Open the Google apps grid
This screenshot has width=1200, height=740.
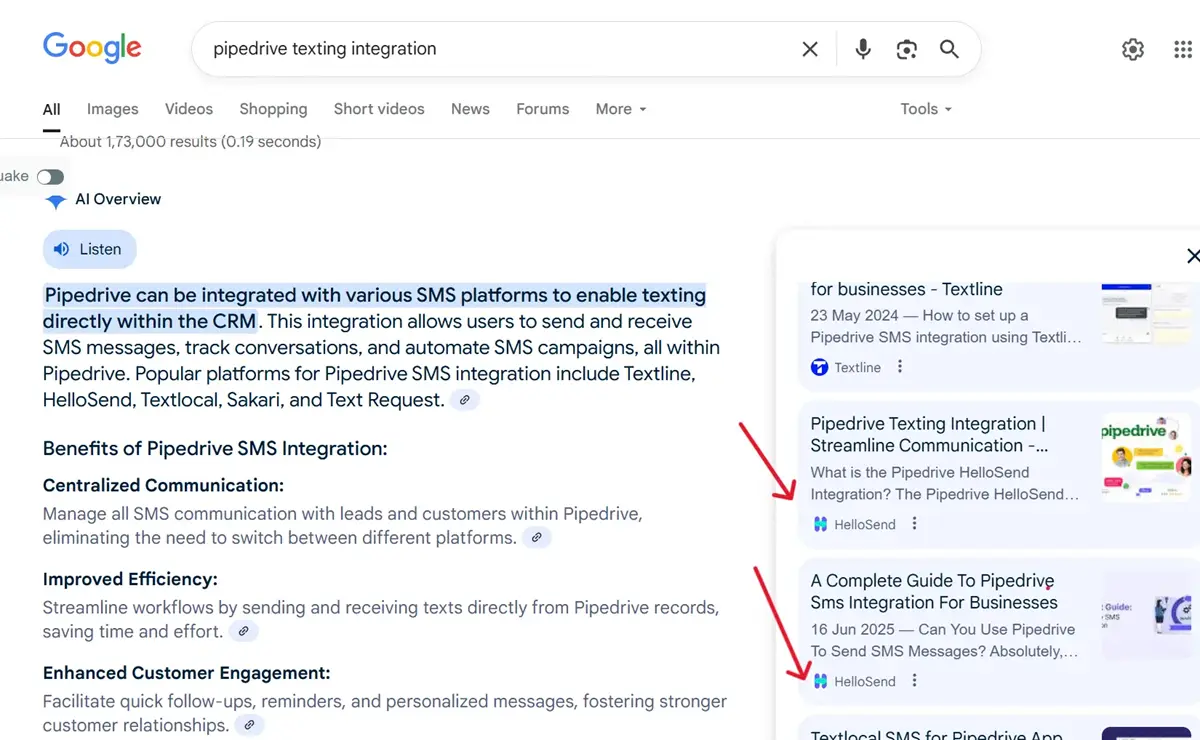coord(1182,49)
